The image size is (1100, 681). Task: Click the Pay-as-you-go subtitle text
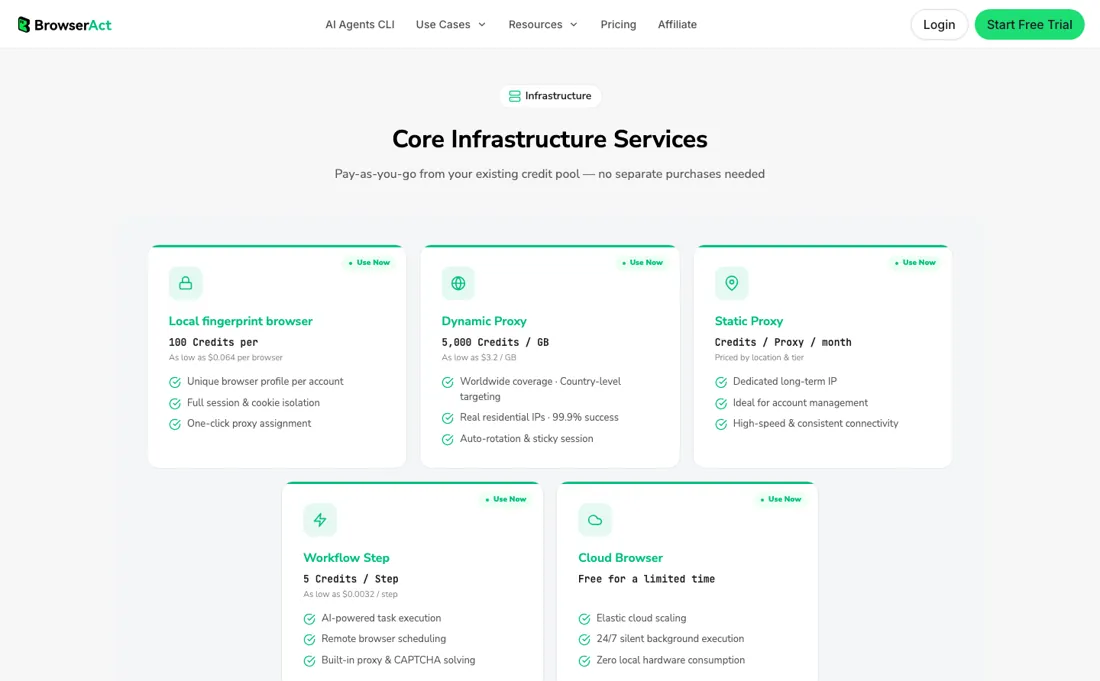[x=549, y=174]
